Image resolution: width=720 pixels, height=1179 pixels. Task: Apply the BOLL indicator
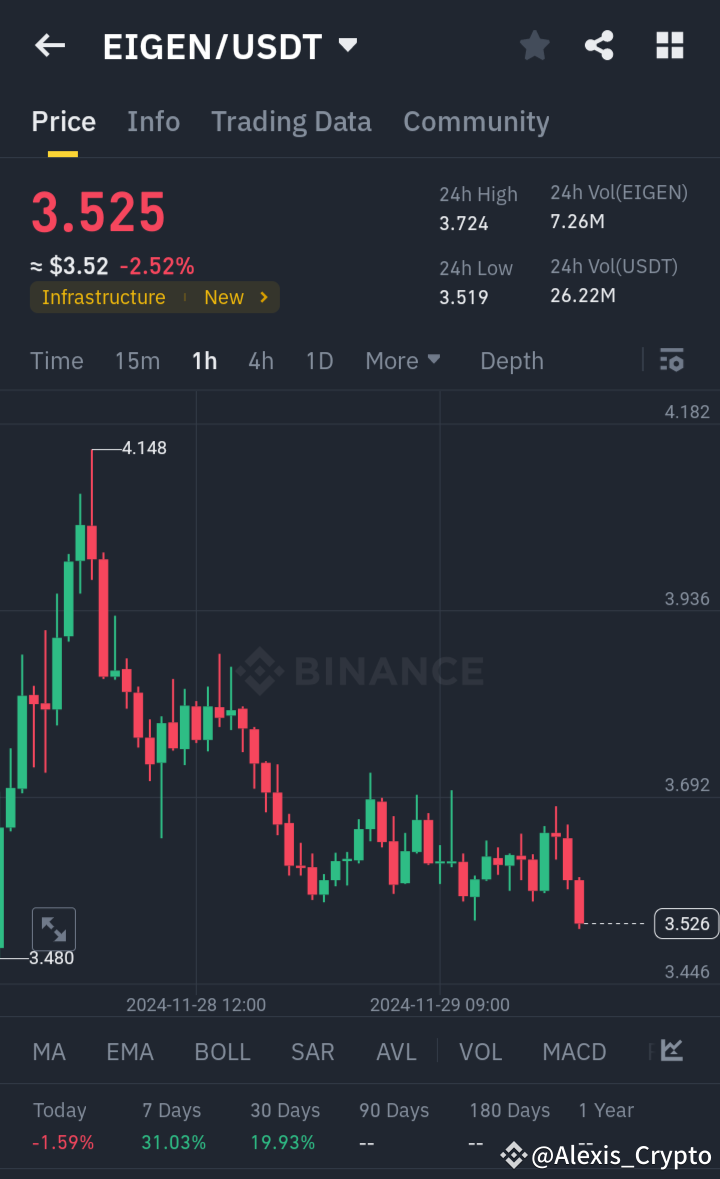point(222,1051)
